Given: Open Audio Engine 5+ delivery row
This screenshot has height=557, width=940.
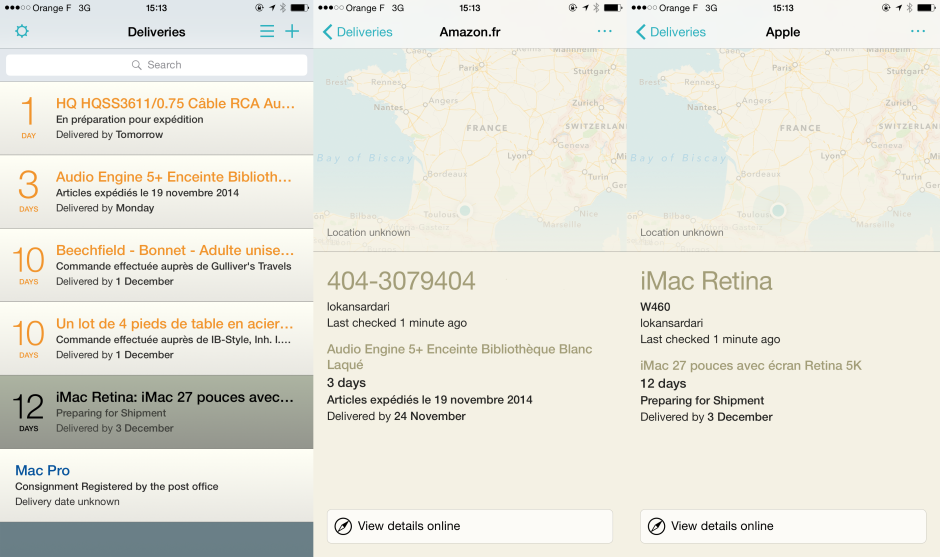Looking at the screenshot, I should (x=156, y=192).
